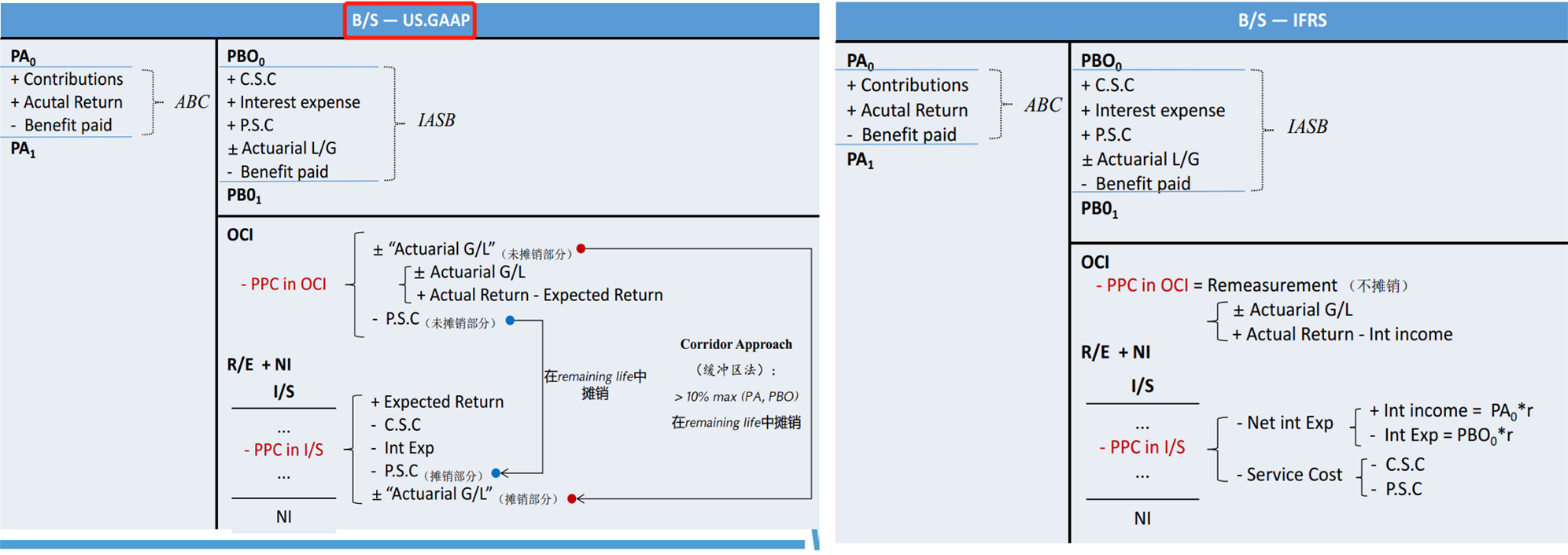This screenshot has width=1568, height=555.
Task: Click blue dot beside amortized P.S.C in I/S
Action: tap(496, 472)
